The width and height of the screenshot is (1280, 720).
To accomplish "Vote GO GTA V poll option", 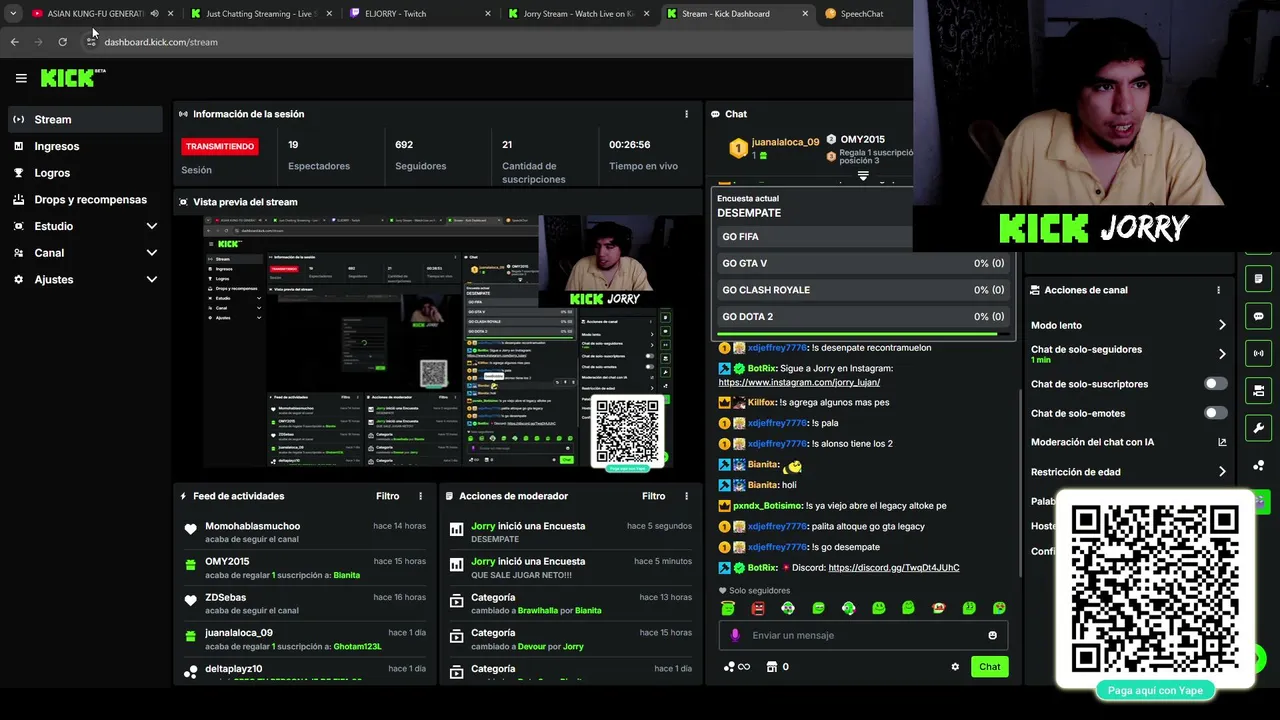I will point(863,263).
